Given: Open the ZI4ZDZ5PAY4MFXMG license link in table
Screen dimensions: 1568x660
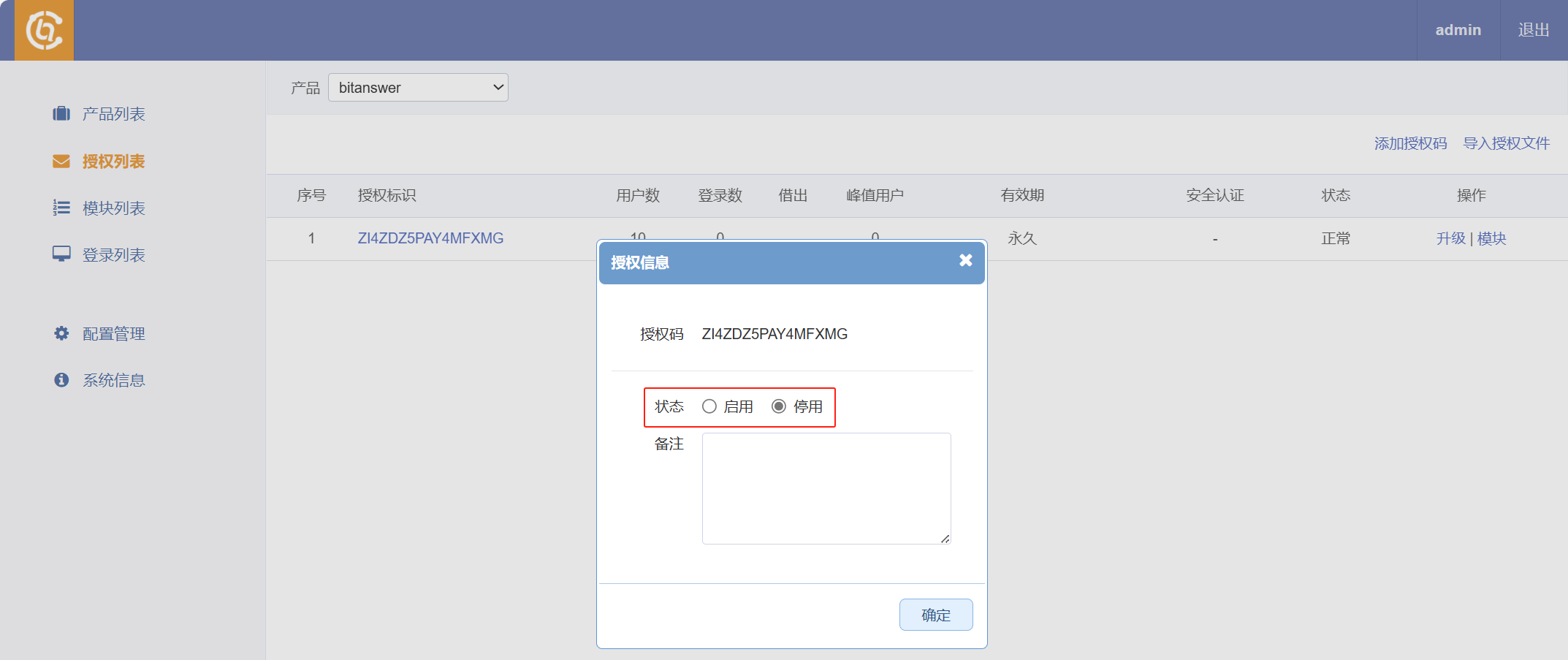Looking at the screenshot, I should 430,238.
